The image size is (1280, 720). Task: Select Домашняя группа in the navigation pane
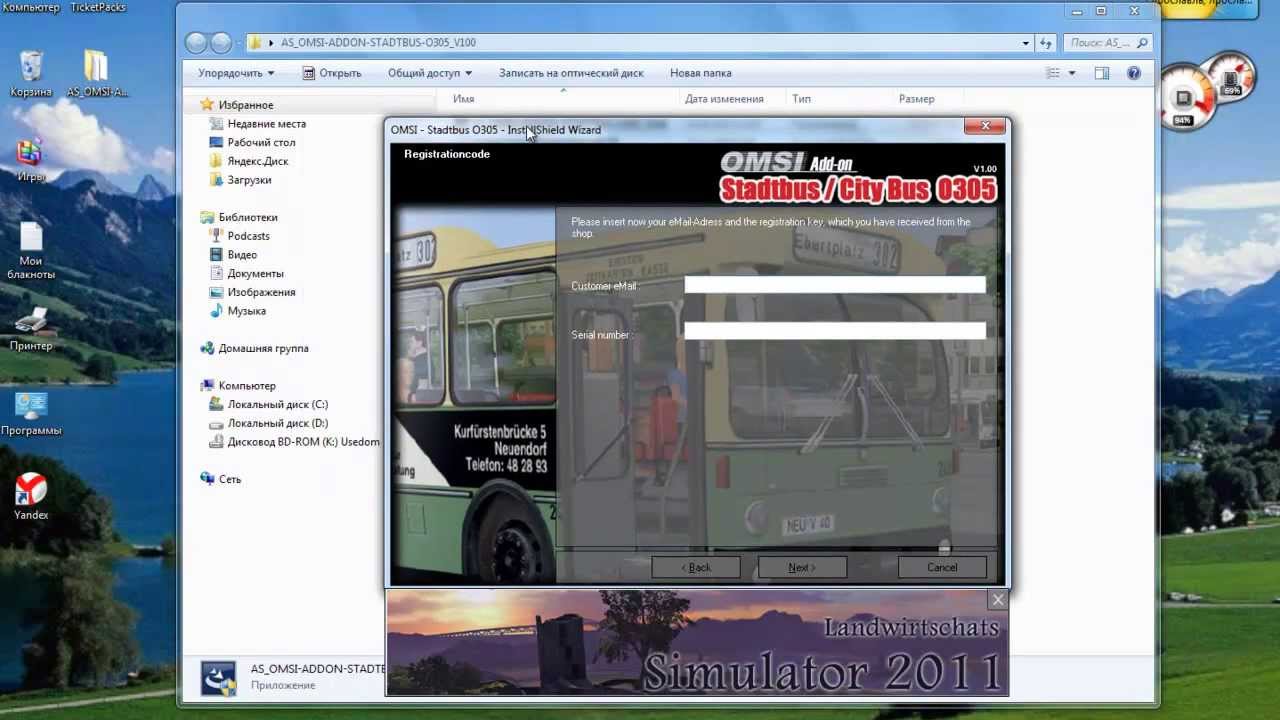coord(254,348)
